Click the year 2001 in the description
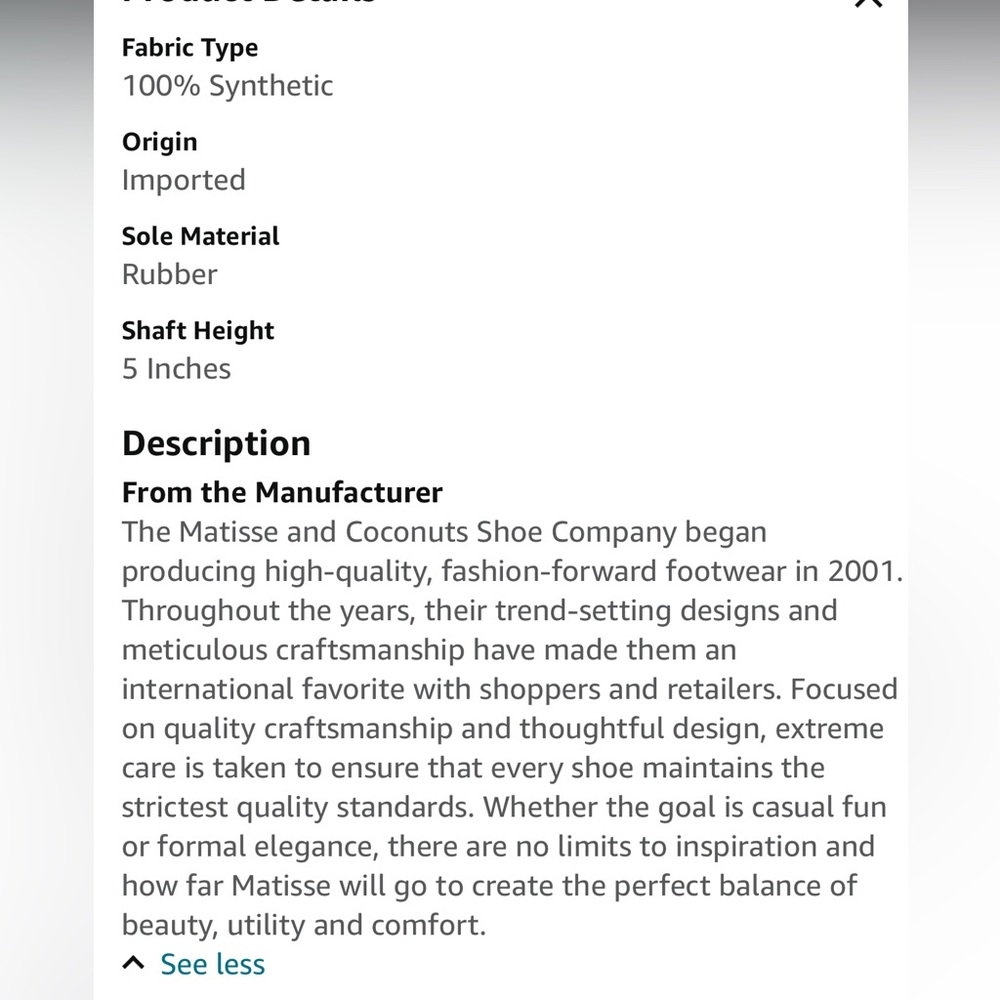This screenshot has width=1000, height=1000. (x=860, y=571)
